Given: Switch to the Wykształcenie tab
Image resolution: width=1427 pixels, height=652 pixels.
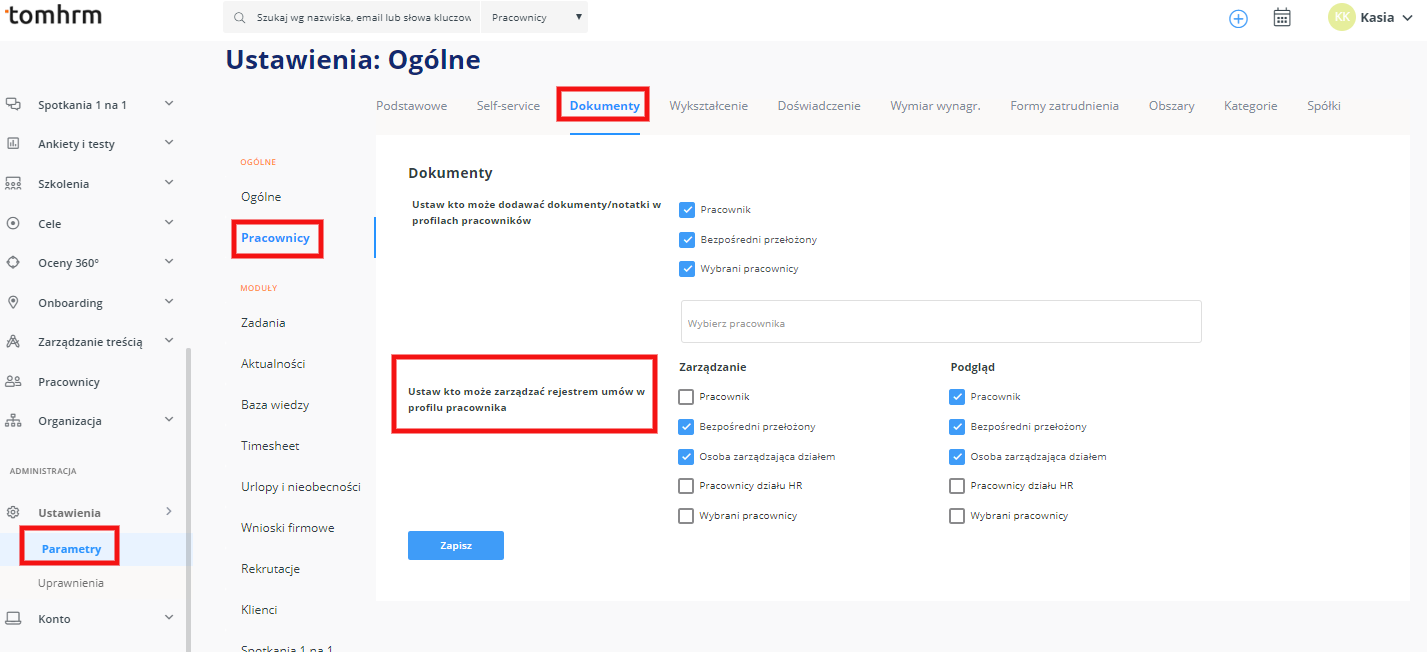Looking at the screenshot, I should [x=708, y=106].
